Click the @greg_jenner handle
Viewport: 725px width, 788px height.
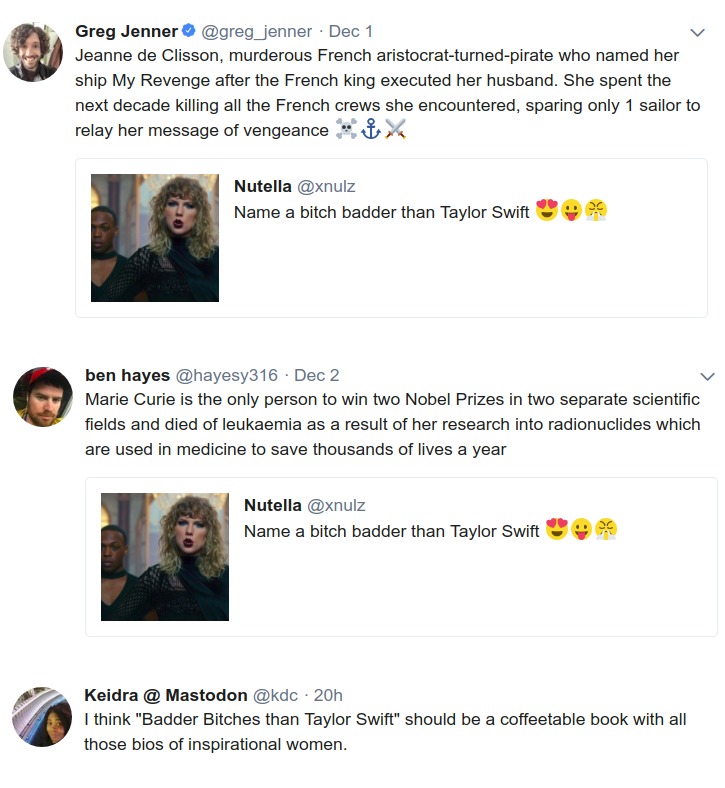pos(257,31)
